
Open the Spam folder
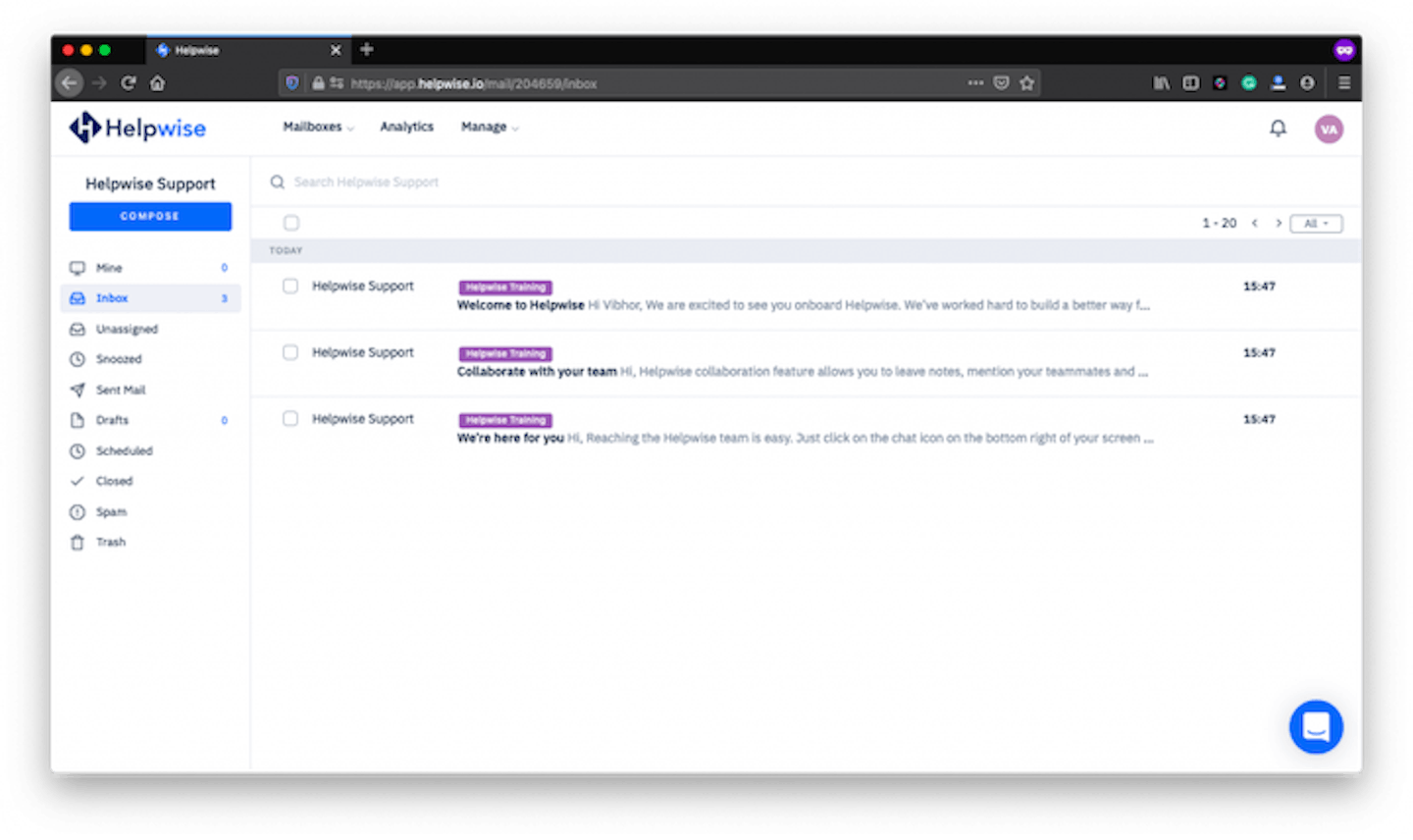coord(150,512)
